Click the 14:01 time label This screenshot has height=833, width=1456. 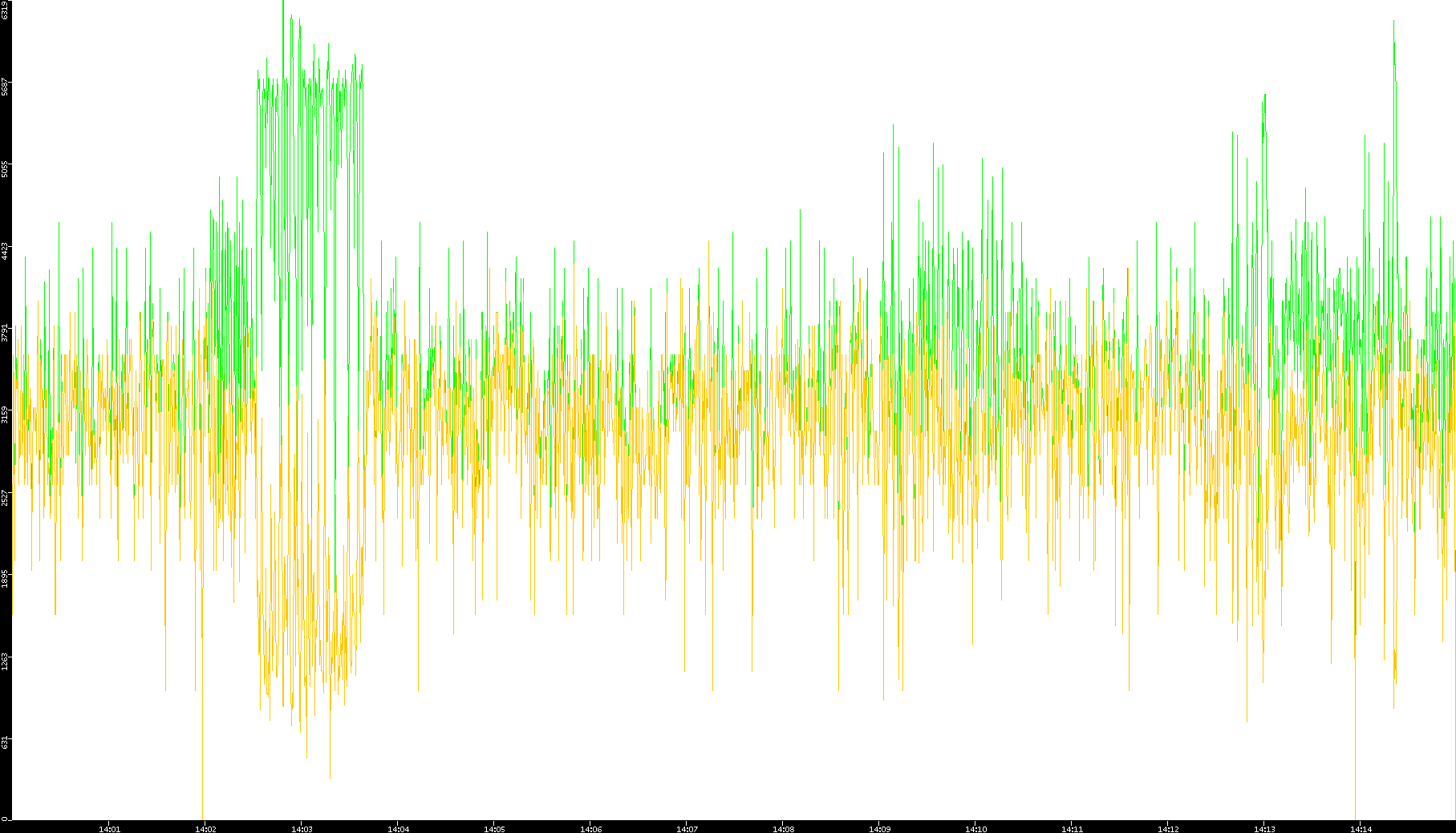[109, 828]
